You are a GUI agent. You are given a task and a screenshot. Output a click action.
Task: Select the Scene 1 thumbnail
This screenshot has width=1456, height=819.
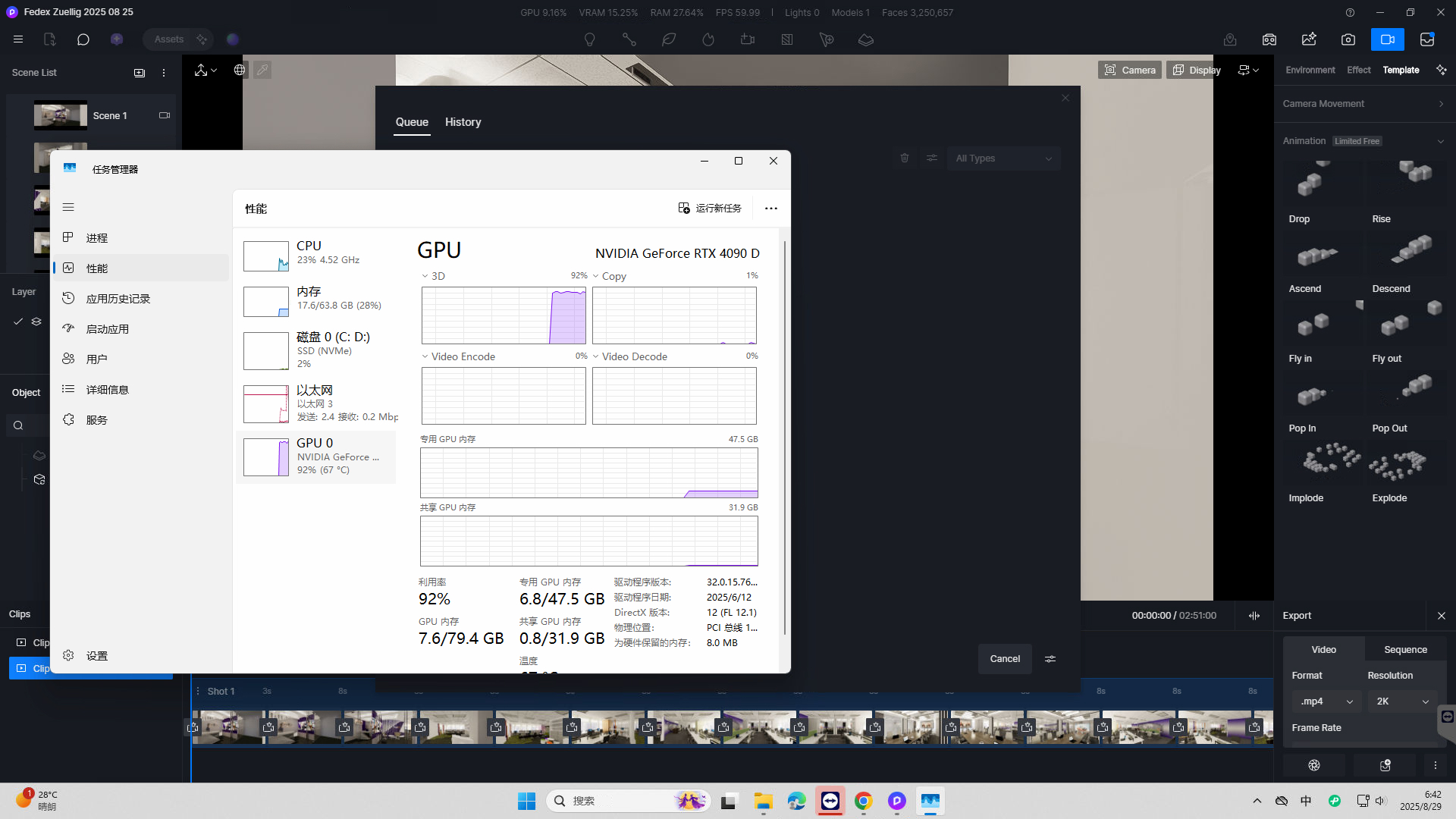[61, 115]
